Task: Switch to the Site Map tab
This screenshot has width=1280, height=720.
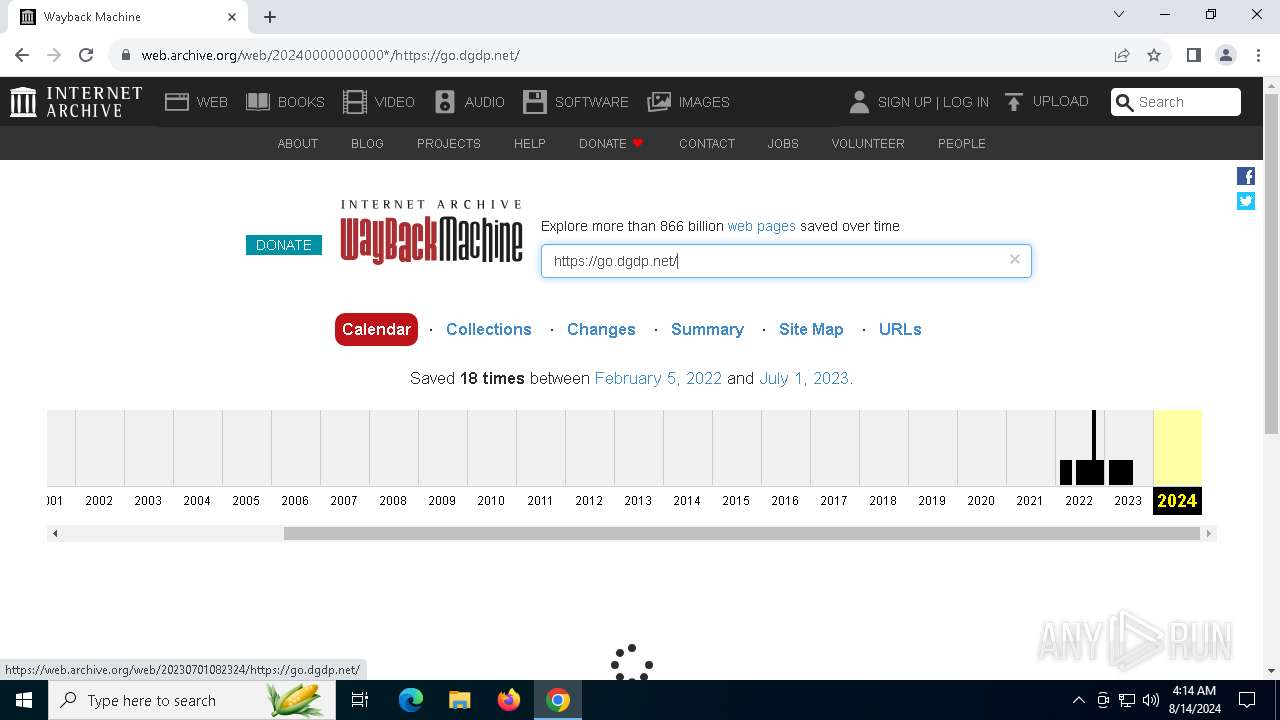Action: click(811, 329)
